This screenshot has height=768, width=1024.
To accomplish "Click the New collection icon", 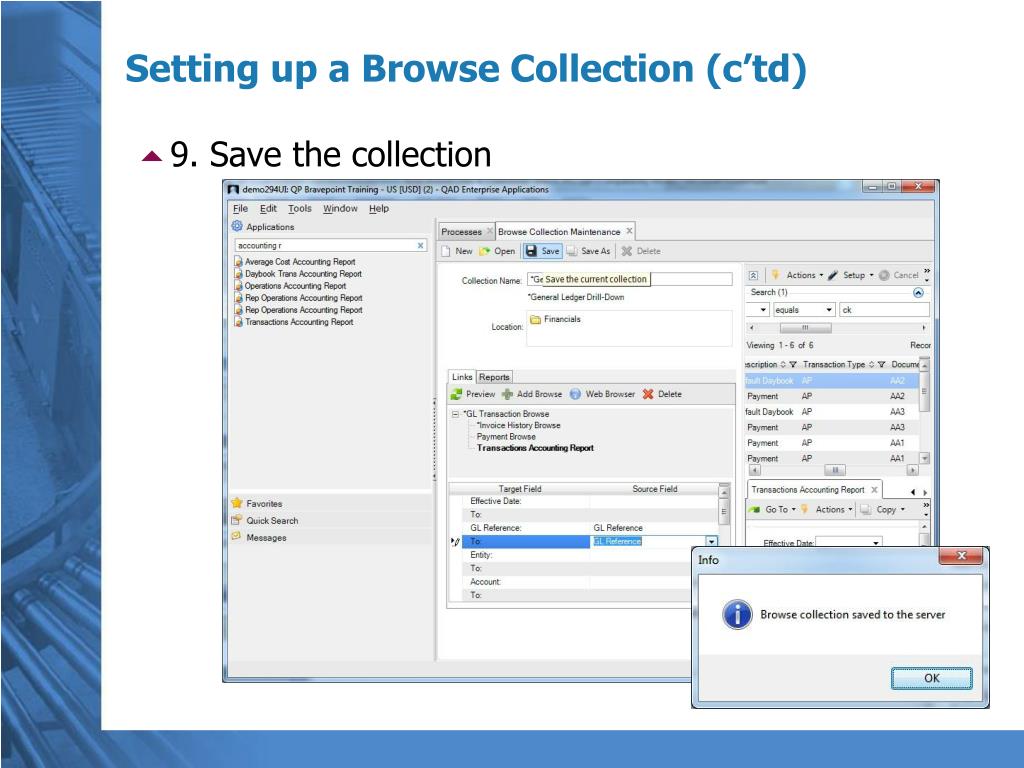I will [x=446, y=251].
